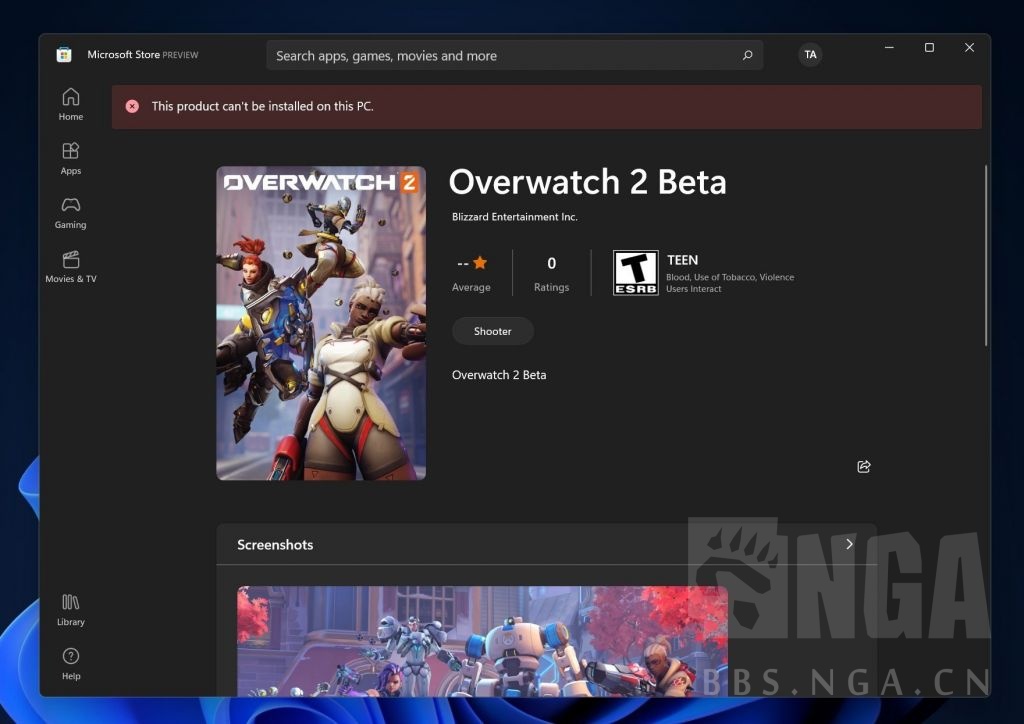Image resolution: width=1024 pixels, height=724 pixels.
Task: Click the Overwatch 2 cover art
Action: point(321,323)
